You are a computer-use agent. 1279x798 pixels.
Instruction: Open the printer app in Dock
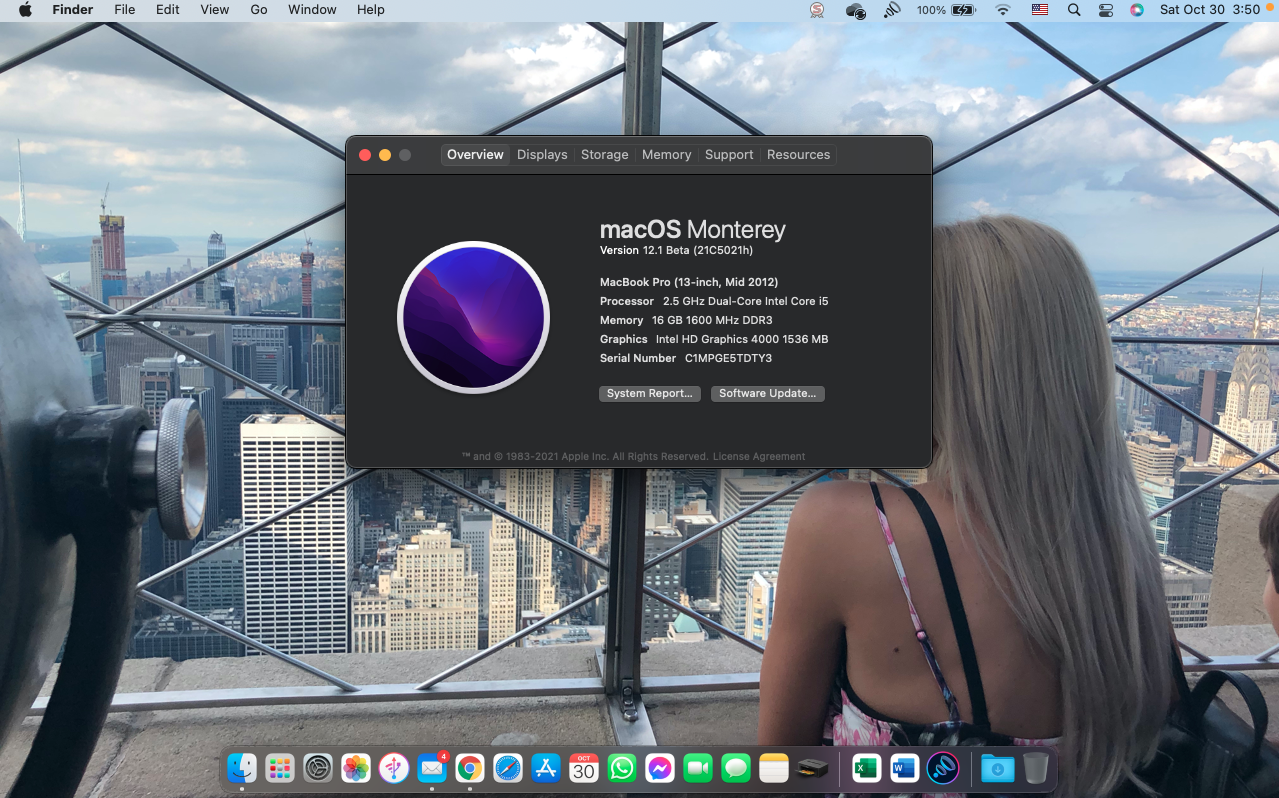tap(812, 768)
